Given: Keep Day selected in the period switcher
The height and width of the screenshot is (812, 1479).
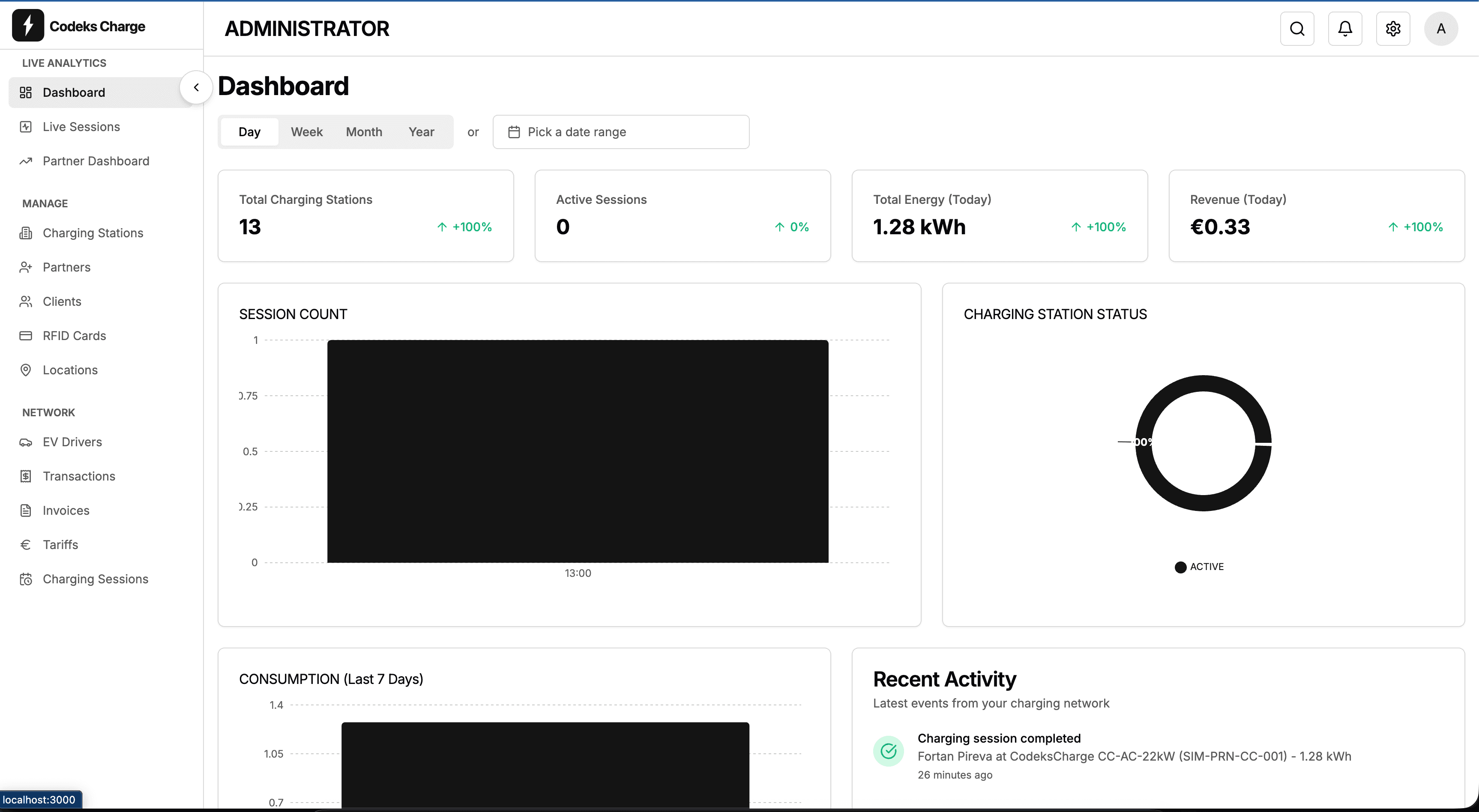Looking at the screenshot, I should pyautogui.click(x=249, y=131).
